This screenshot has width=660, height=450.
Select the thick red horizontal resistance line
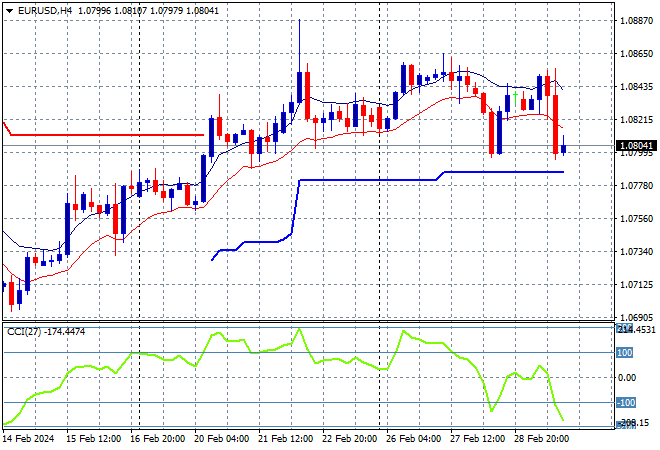tap(105, 135)
